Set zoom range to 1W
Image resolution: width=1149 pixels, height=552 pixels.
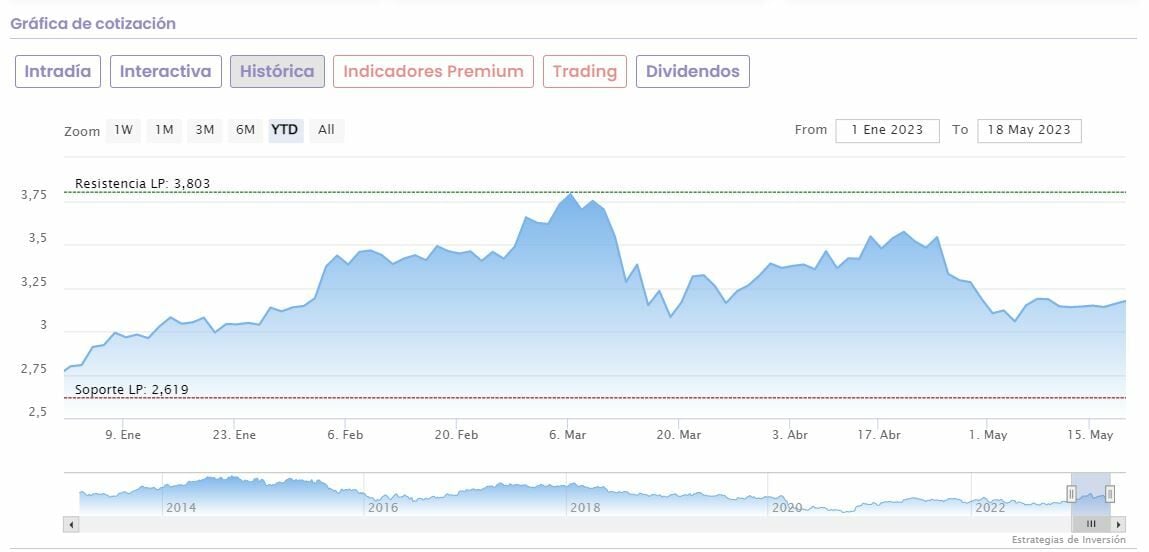pyautogui.click(x=123, y=130)
